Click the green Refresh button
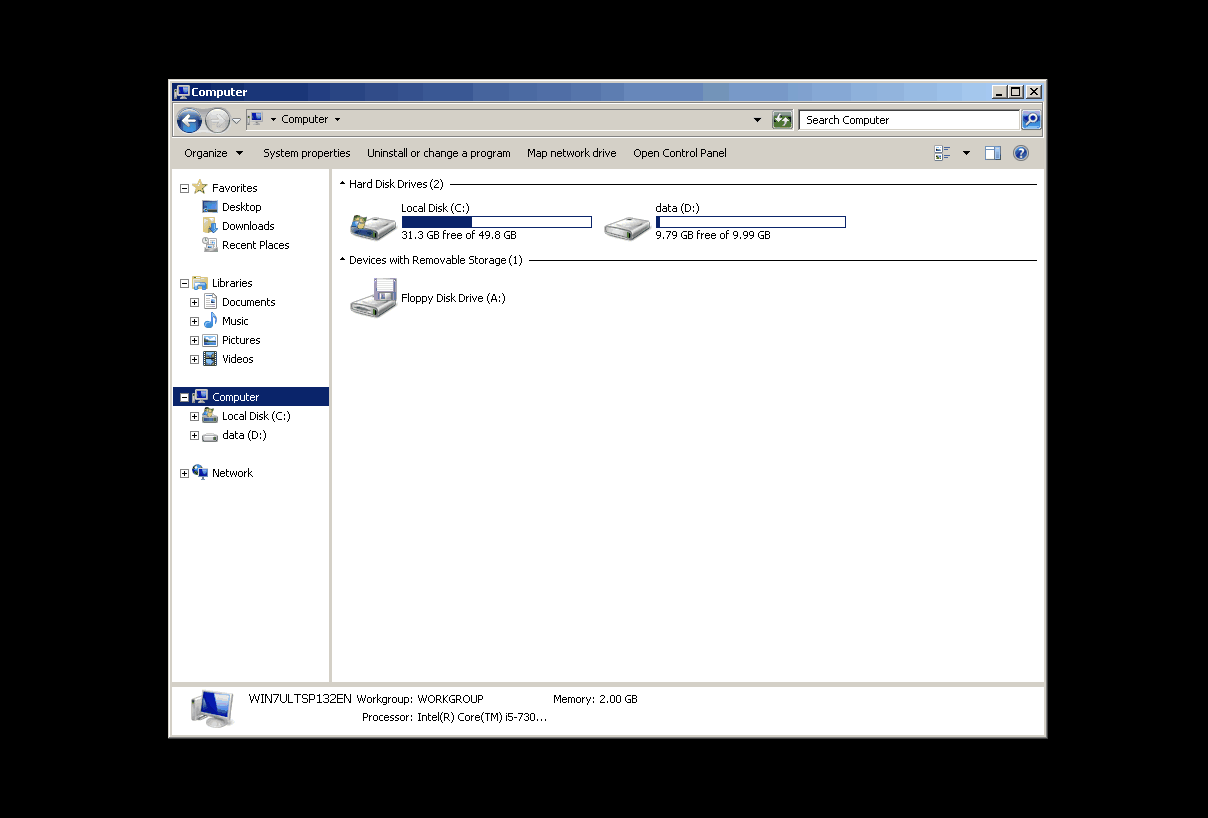 pos(783,120)
